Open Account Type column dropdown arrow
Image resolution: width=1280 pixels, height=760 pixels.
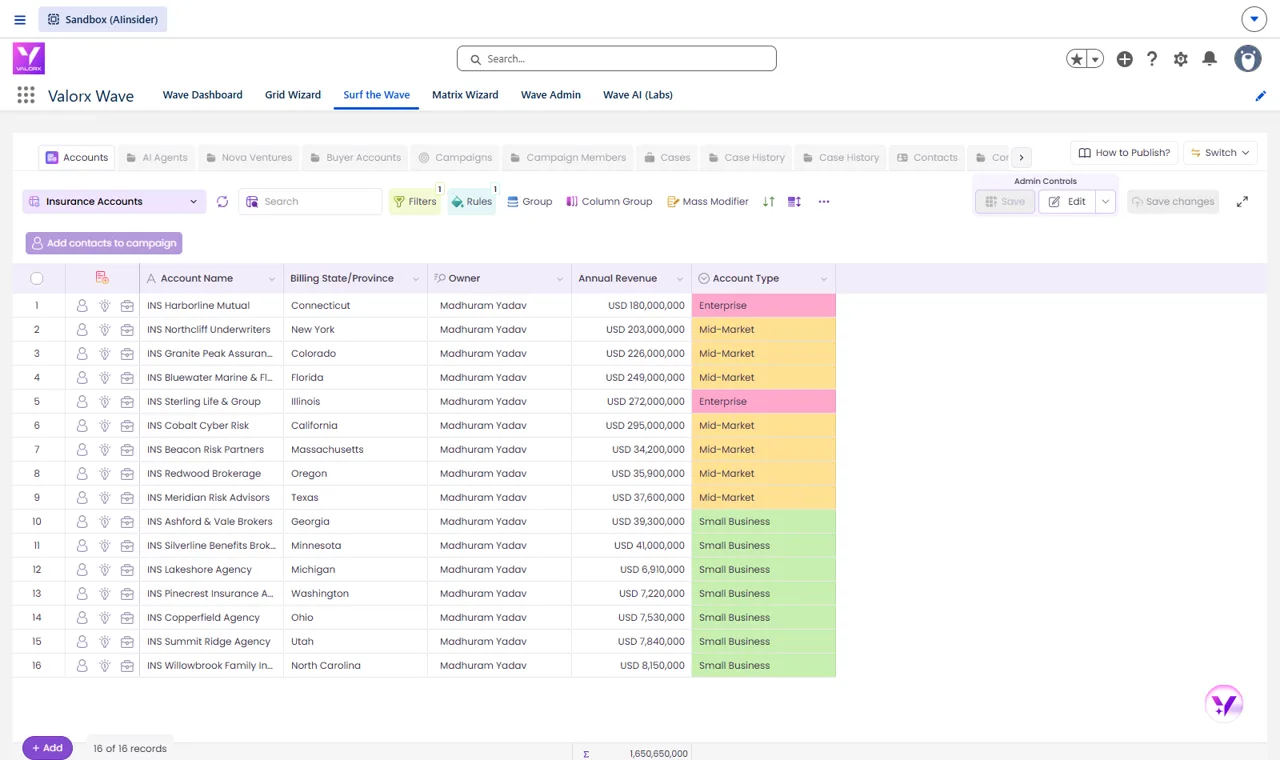pyautogui.click(x=824, y=279)
